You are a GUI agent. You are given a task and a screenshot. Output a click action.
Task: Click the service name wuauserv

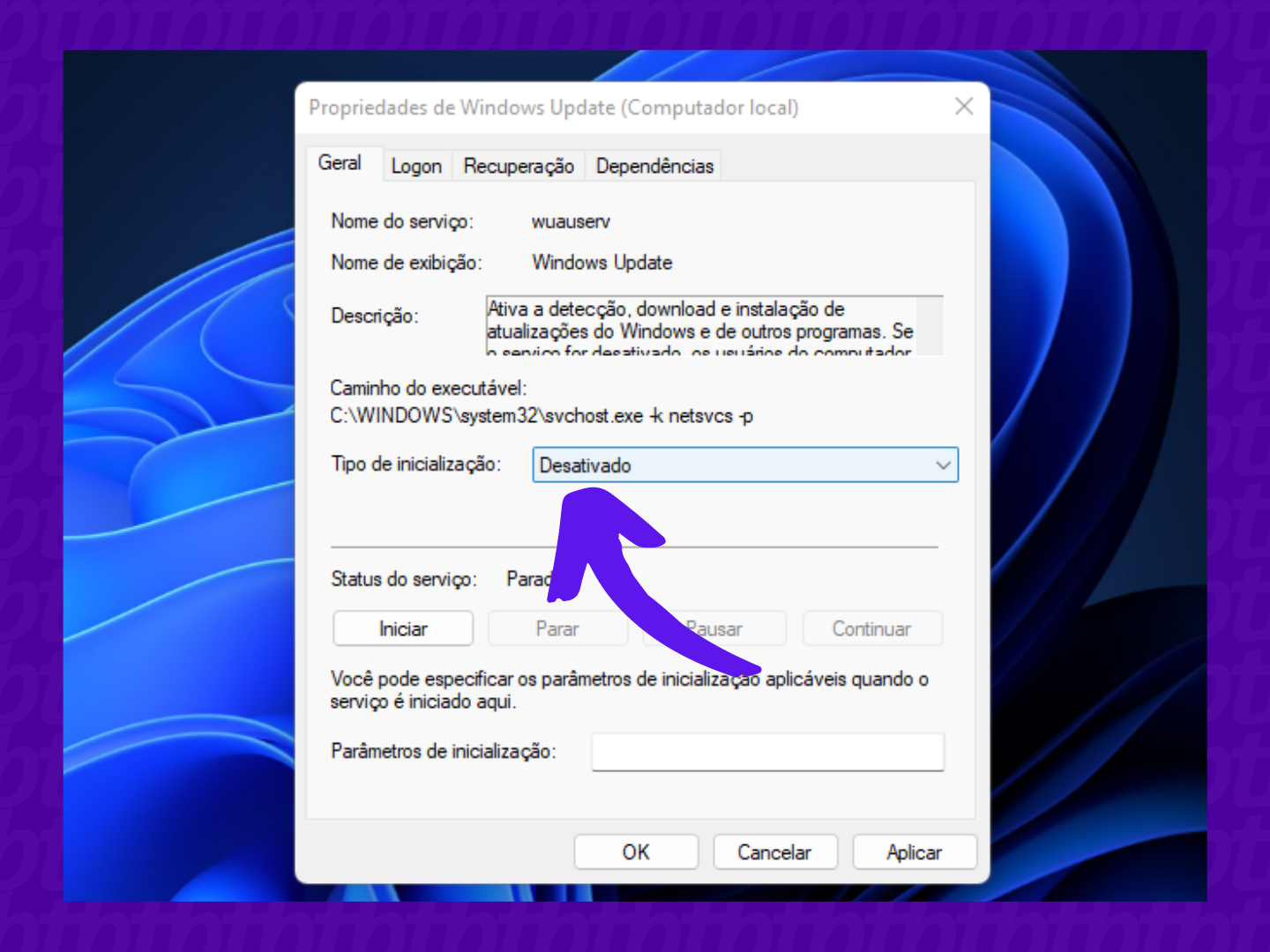571,221
